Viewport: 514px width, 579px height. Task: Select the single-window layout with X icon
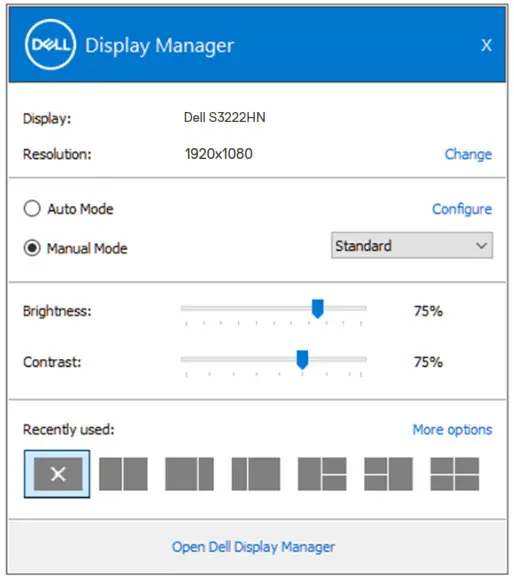(57, 474)
